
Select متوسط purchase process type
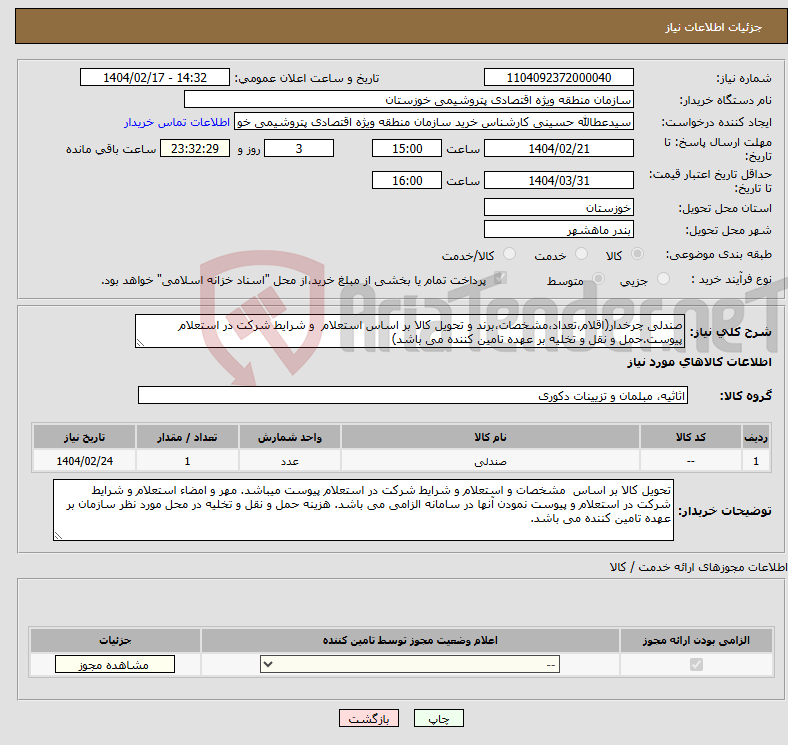tap(592, 280)
